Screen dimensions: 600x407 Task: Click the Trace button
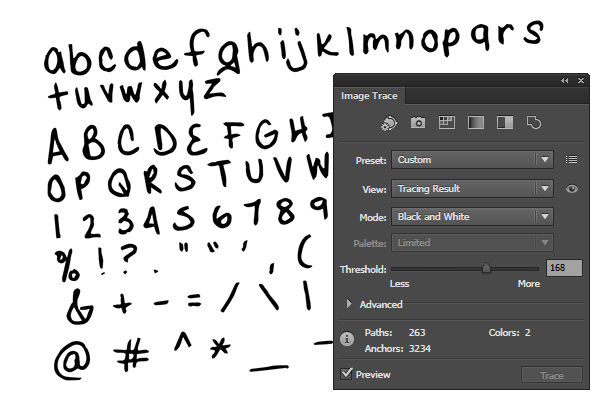[x=552, y=375]
